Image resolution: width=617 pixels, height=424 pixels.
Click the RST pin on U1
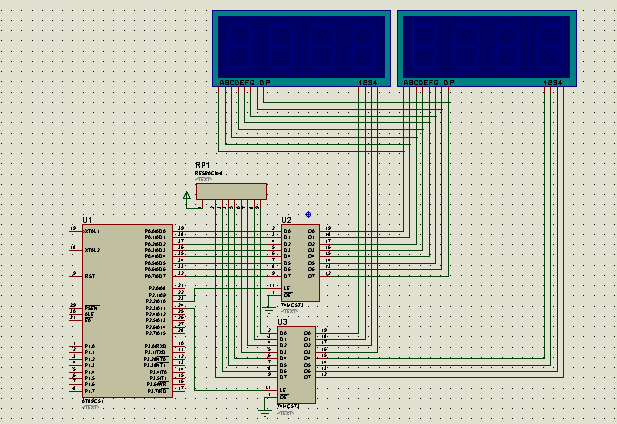tap(89, 276)
